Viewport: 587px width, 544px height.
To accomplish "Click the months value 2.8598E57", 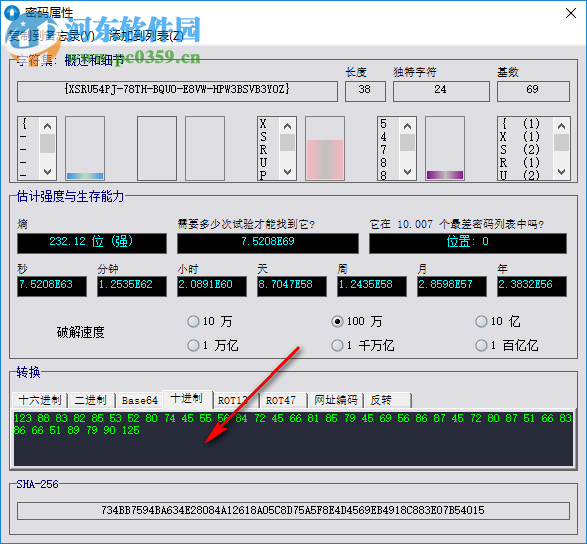I will point(452,286).
